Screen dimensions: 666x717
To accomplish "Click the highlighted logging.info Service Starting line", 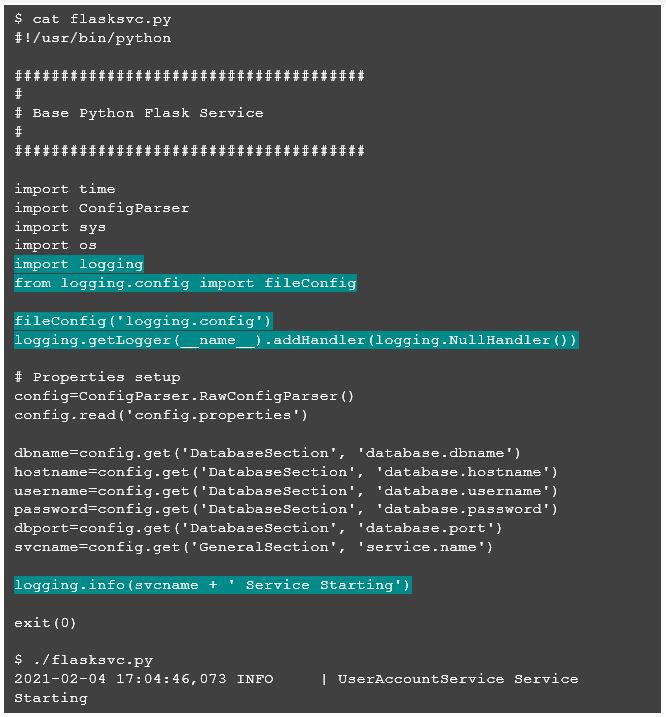I will [213, 585].
